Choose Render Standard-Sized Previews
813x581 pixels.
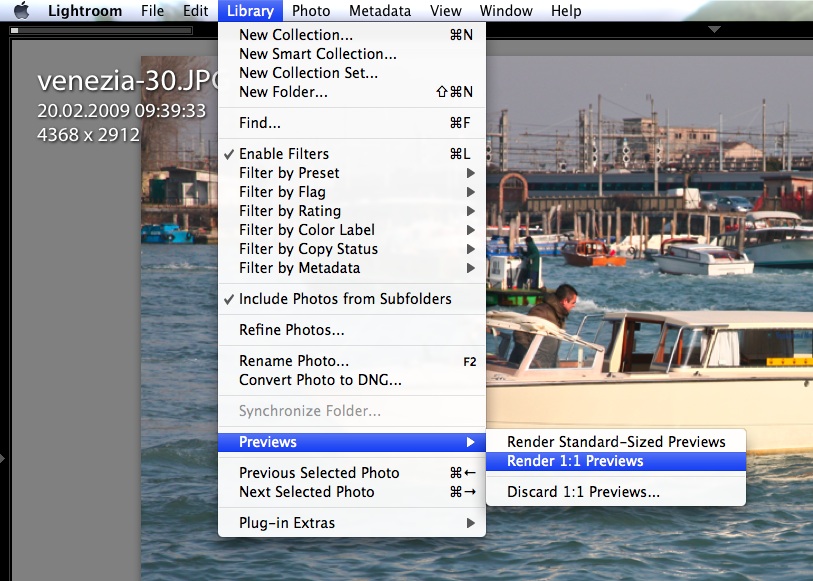pos(616,442)
